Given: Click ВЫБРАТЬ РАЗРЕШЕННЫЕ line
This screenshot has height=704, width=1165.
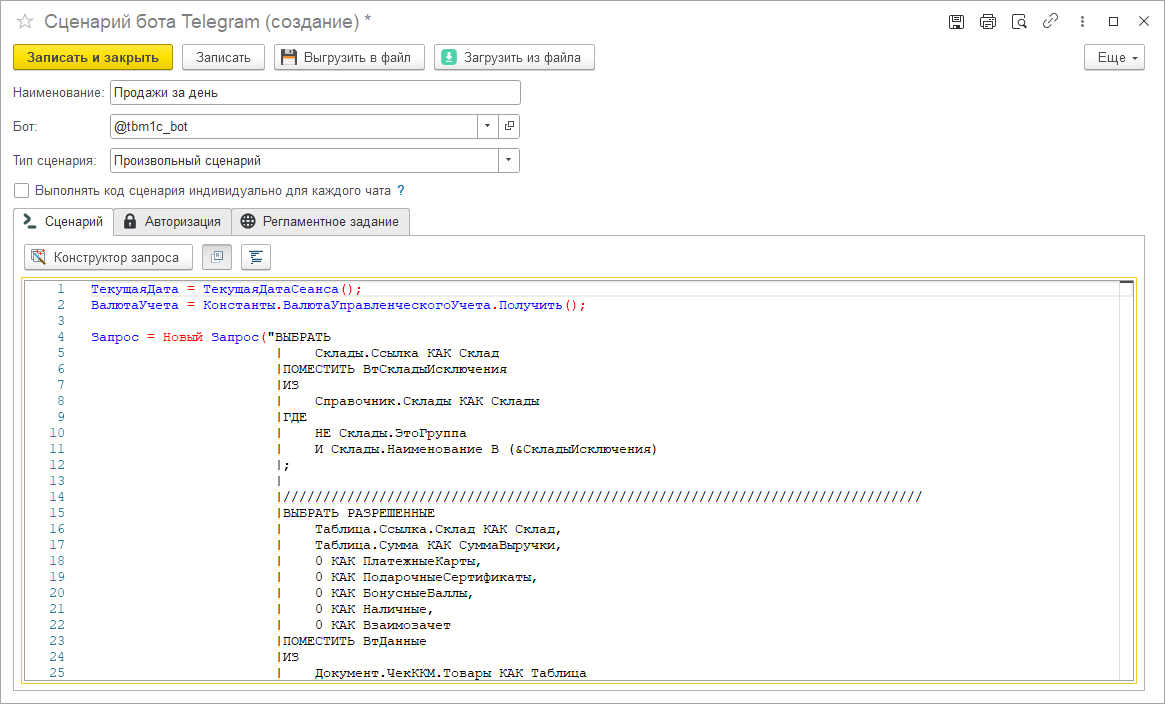Looking at the screenshot, I should 359,513.
